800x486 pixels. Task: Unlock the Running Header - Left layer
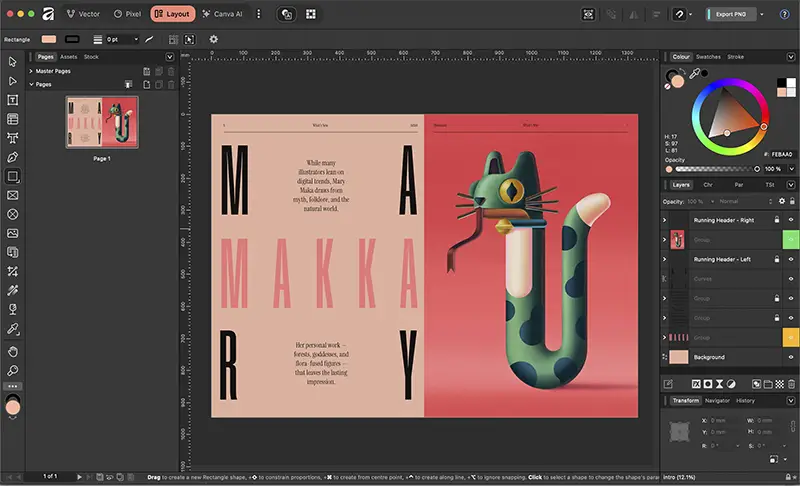point(777,259)
